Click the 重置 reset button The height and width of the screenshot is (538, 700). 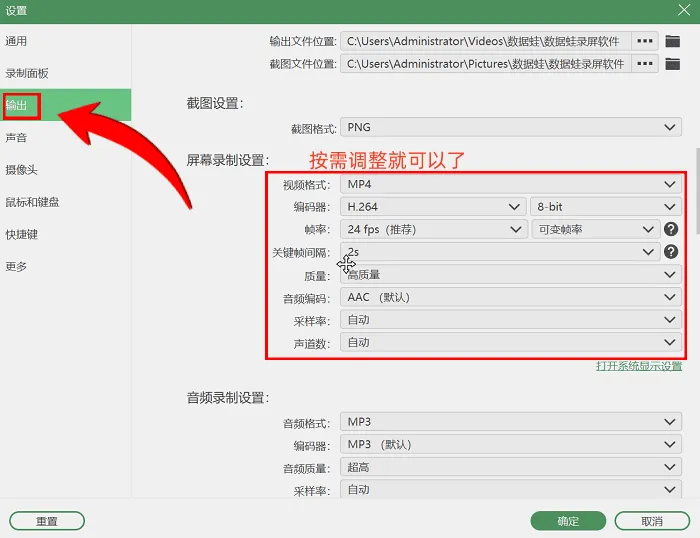point(47,521)
